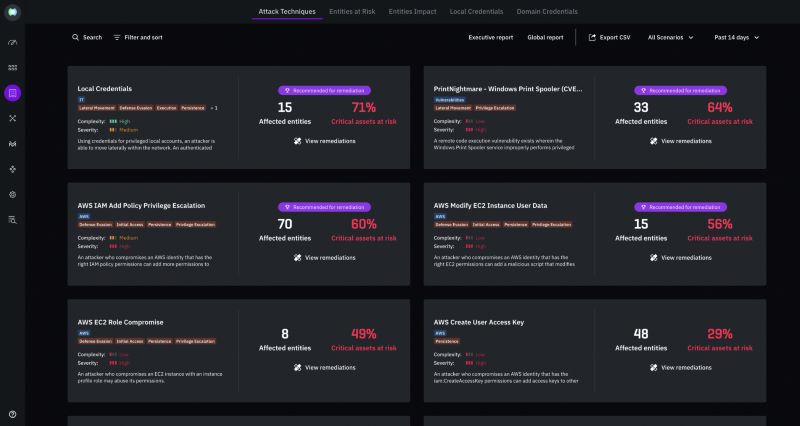
Task: Click the search magnifier icon
Action: pos(76,37)
